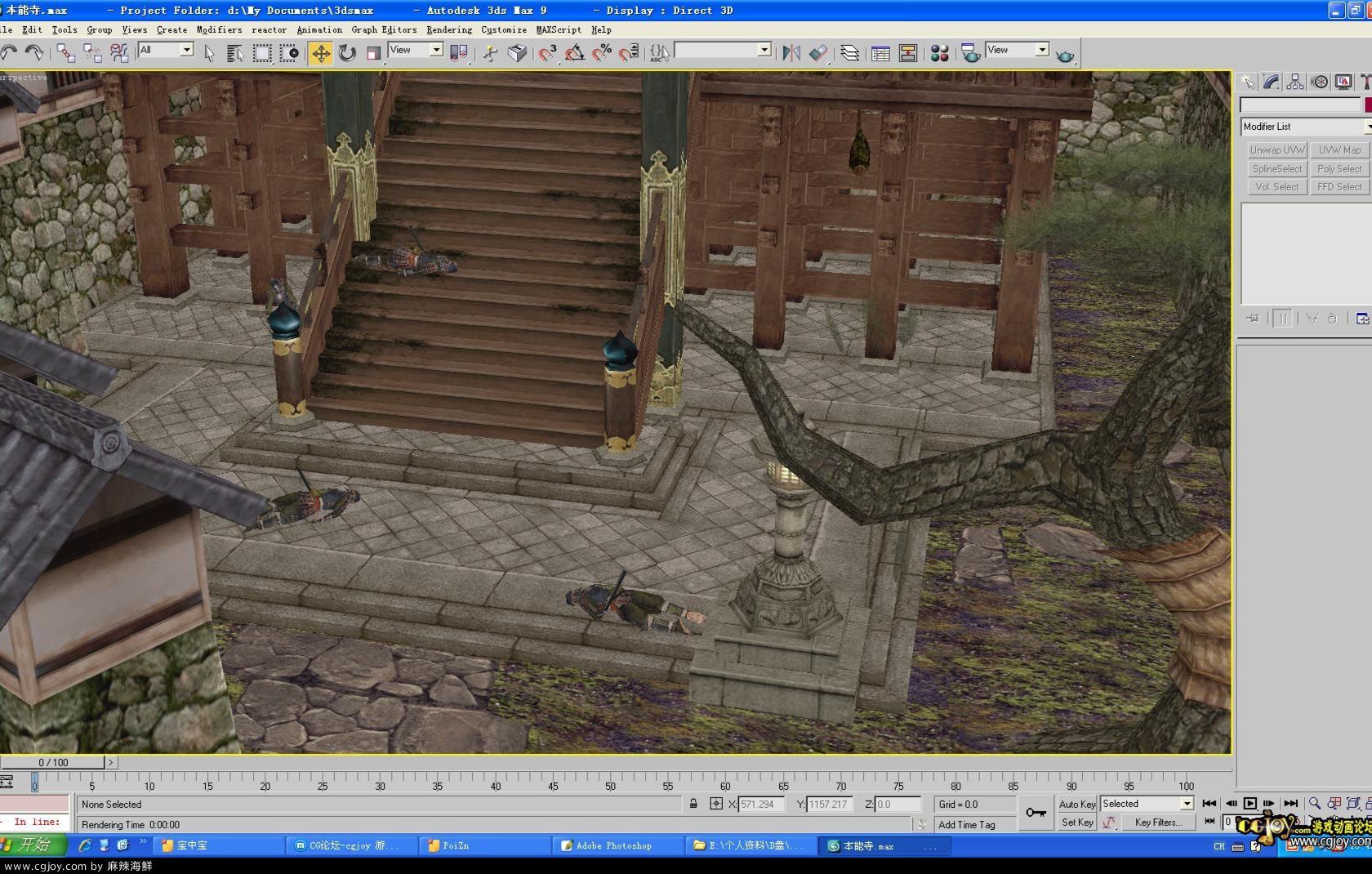
Task: Switch to Create command panel tab
Action: pyautogui.click(x=1247, y=82)
